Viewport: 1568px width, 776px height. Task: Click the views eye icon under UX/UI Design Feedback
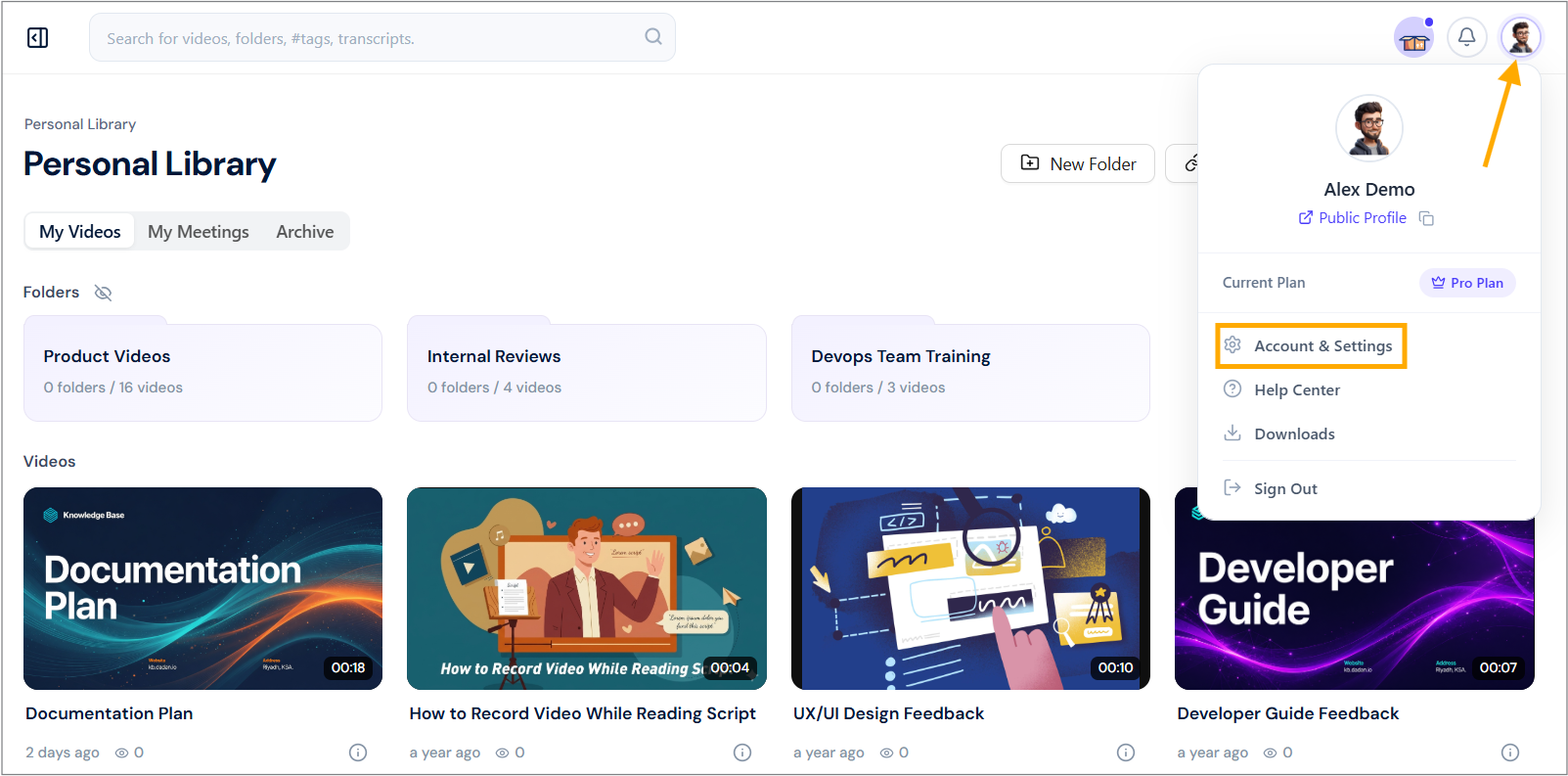(x=887, y=753)
